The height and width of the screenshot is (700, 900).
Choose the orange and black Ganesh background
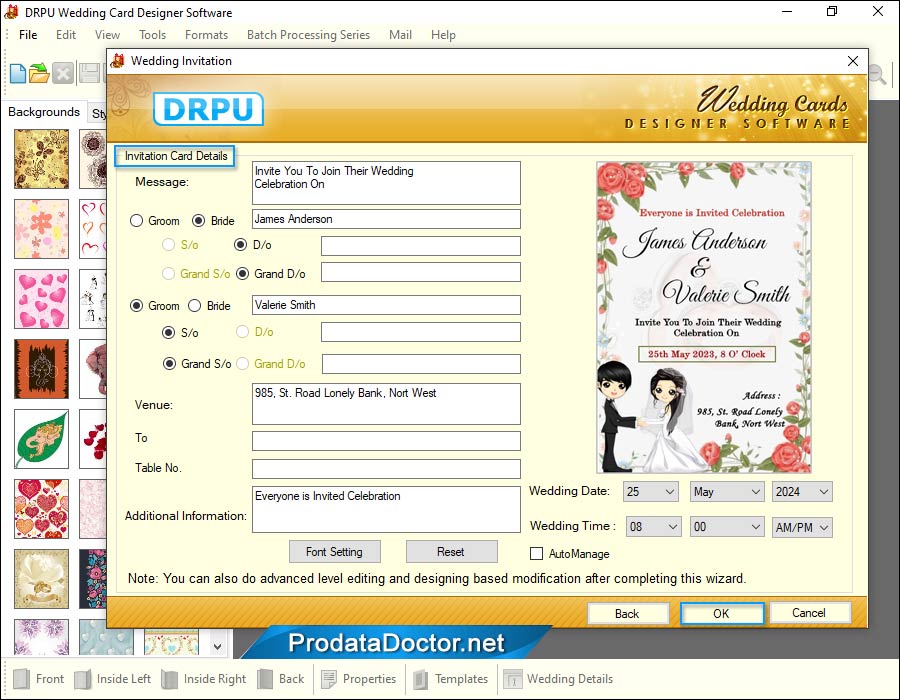[x=41, y=369]
